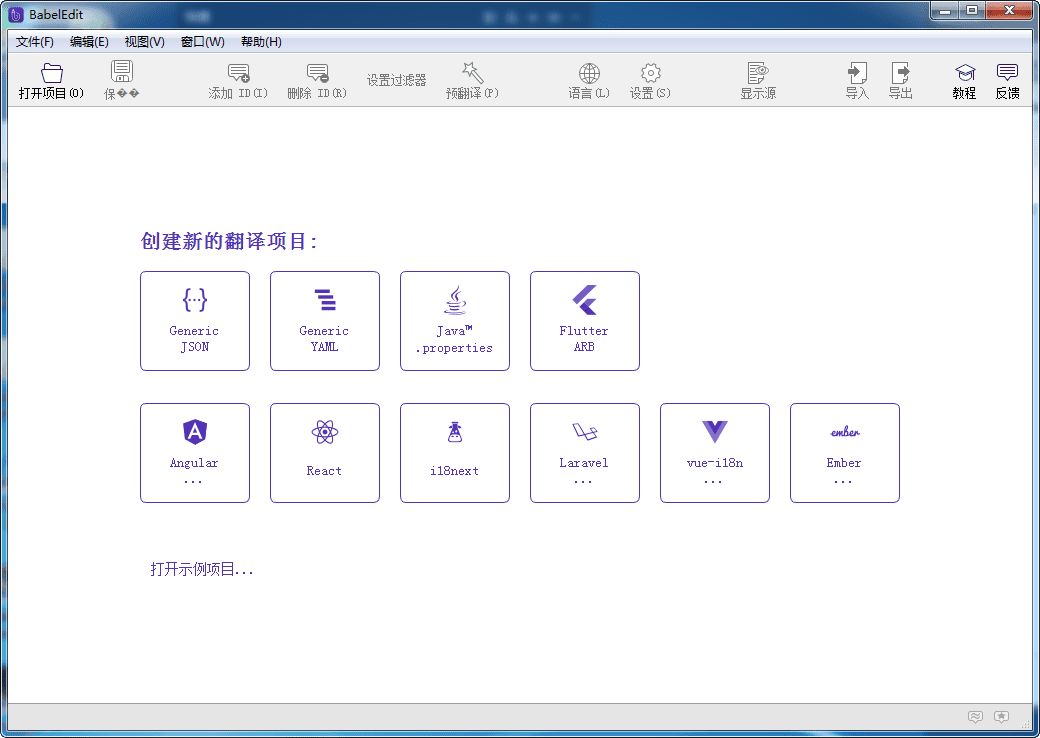Screen dimensions: 1040x738
Task: Open the 窗口(W) menu
Action: tap(202, 42)
